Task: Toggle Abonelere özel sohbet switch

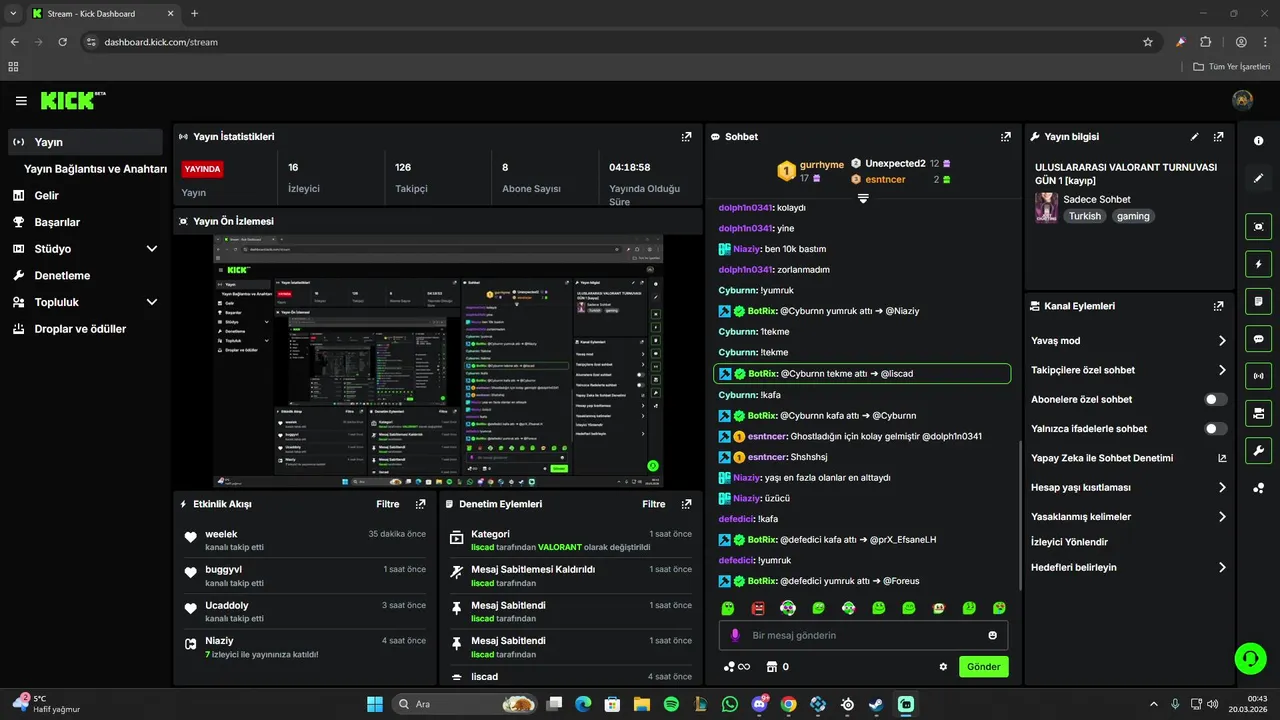Action: 1216,399
